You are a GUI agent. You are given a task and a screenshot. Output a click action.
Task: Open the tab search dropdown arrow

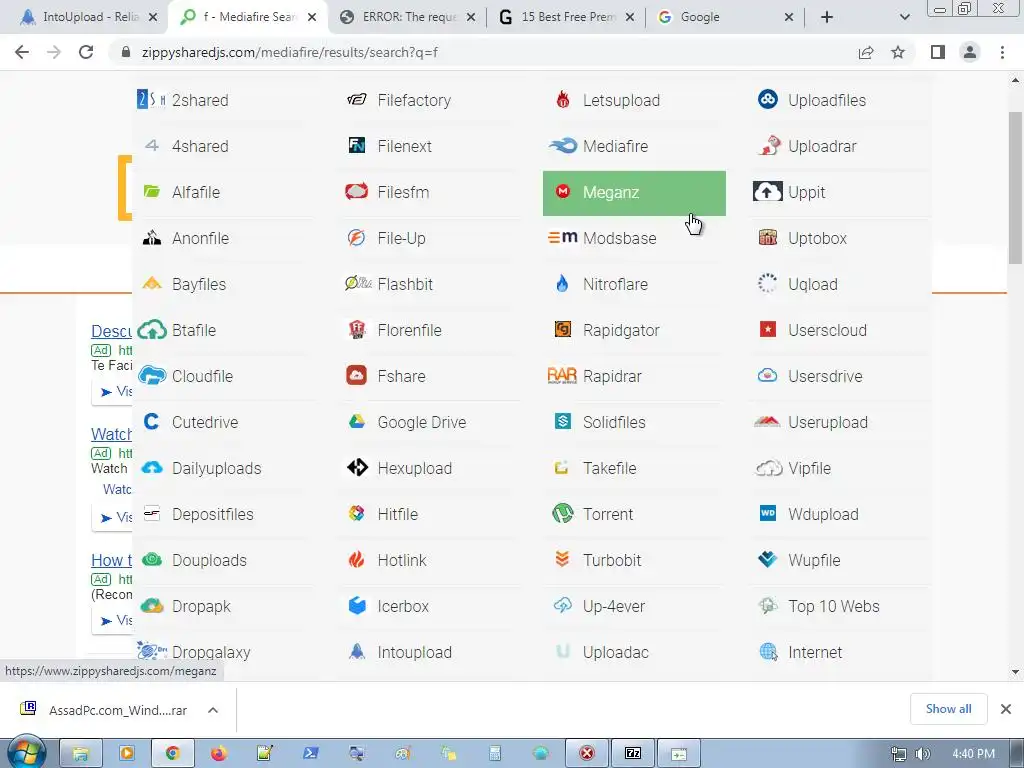[904, 17]
